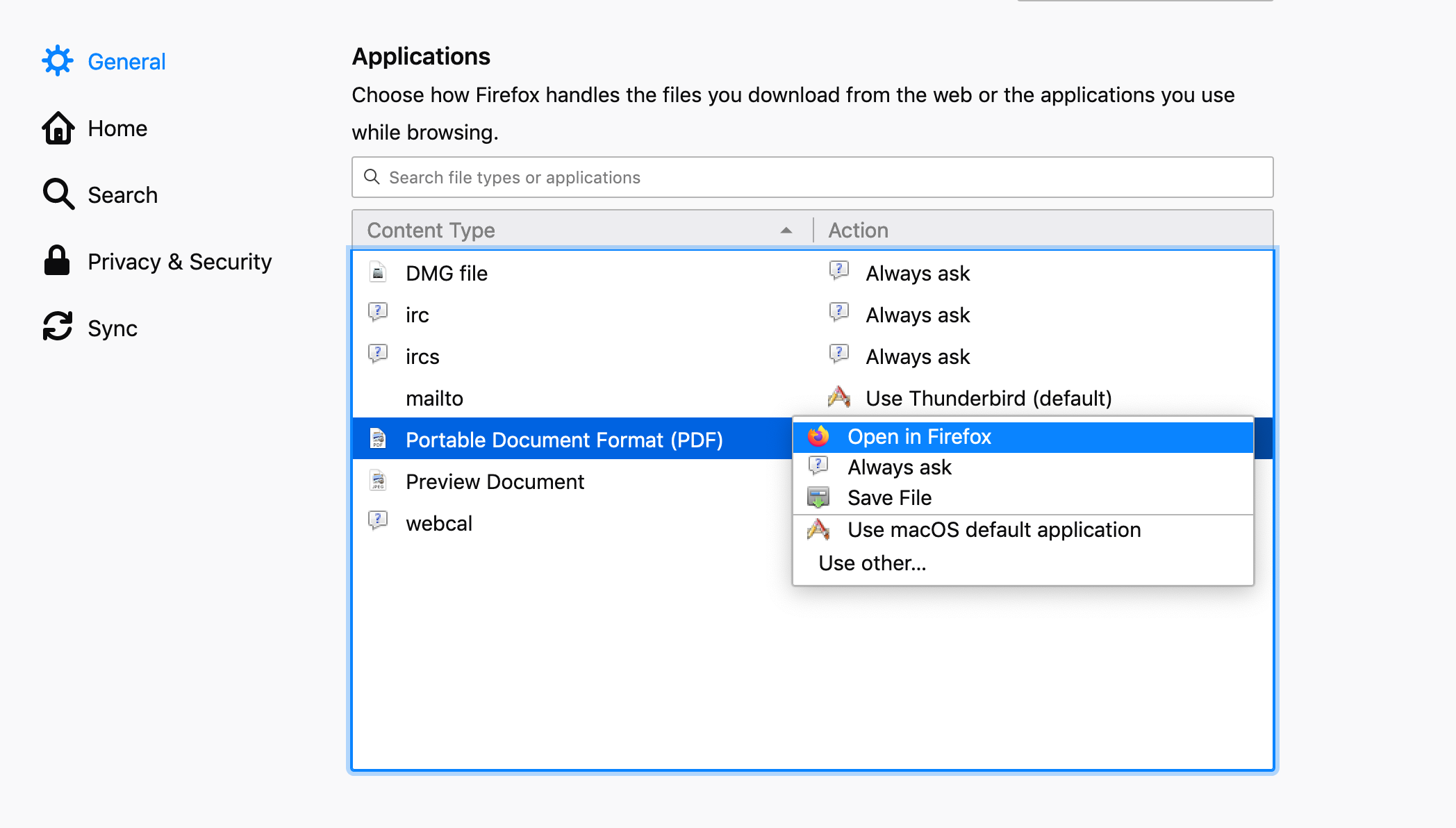
Task: Open action dropdown for DMG file
Action: [x=1043, y=273]
